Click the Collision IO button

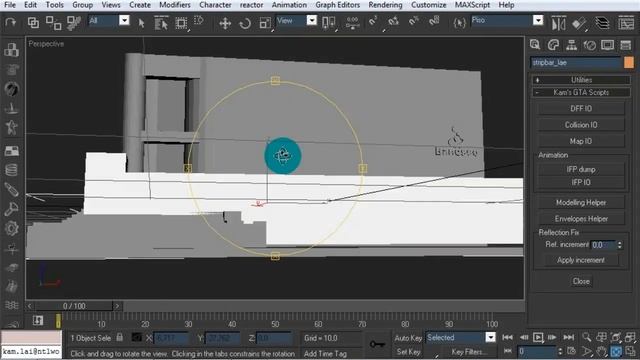[581, 125]
